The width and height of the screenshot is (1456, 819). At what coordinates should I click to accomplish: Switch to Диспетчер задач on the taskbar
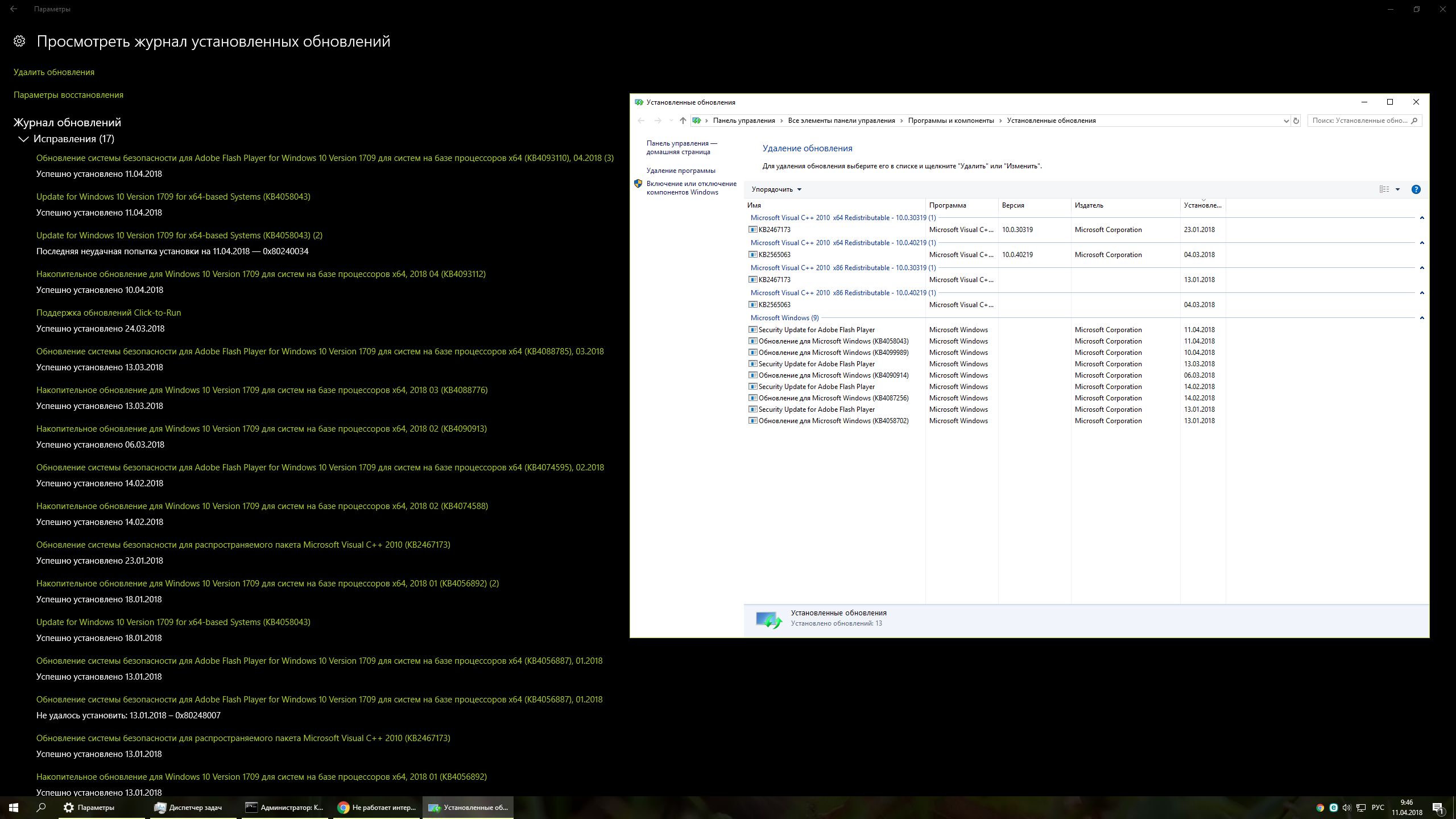(193, 808)
